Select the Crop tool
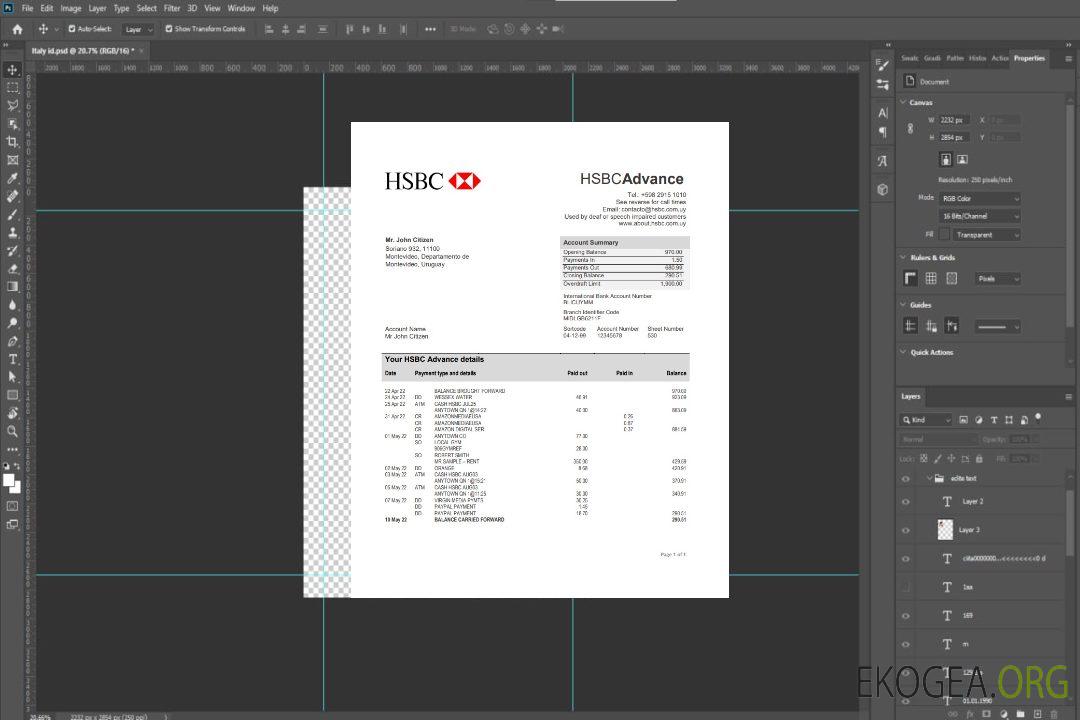The image size is (1080, 720). [12, 142]
